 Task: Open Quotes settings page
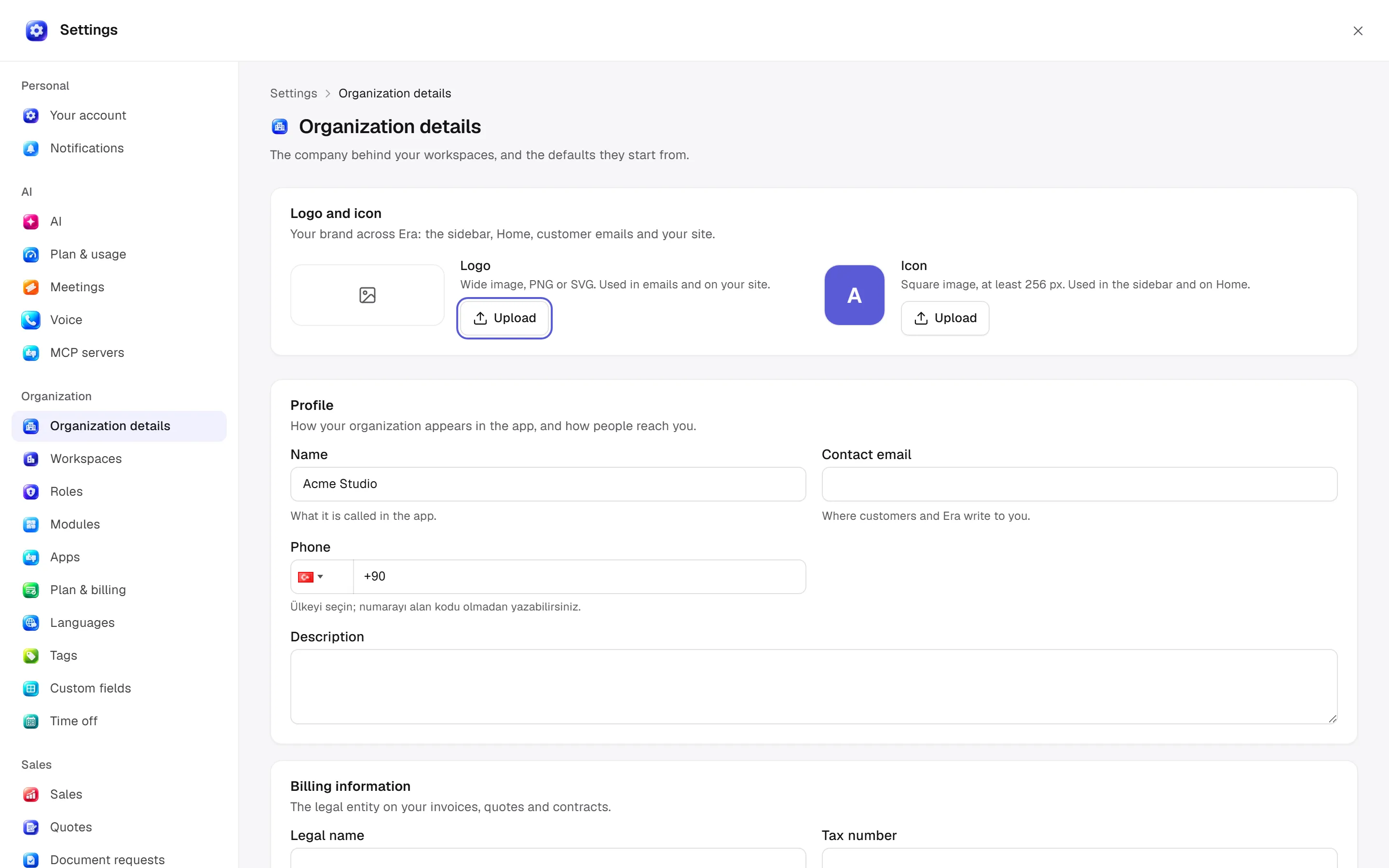[x=119, y=827]
